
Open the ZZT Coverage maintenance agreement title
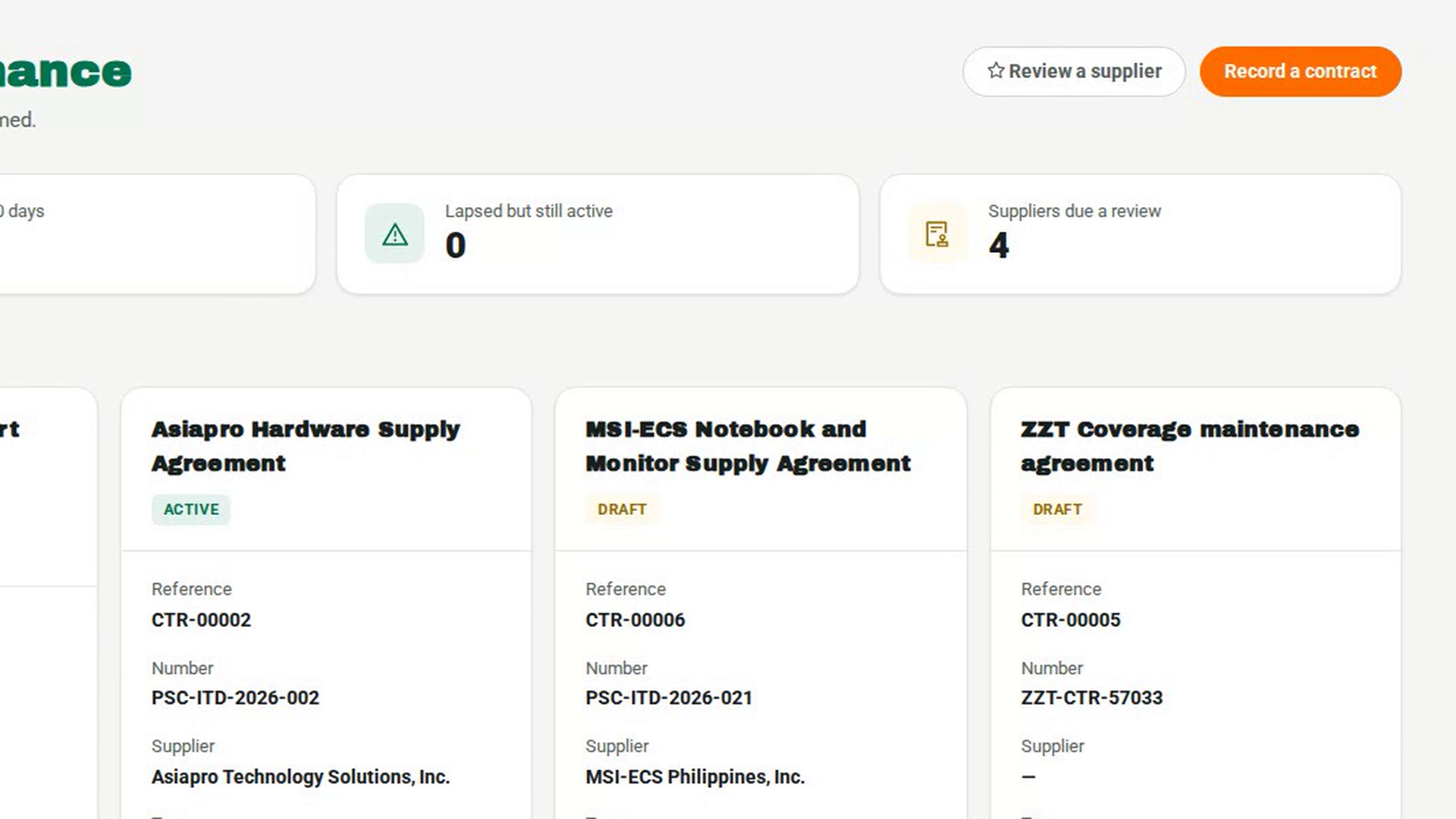pyautogui.click(x=1190, y=446)
